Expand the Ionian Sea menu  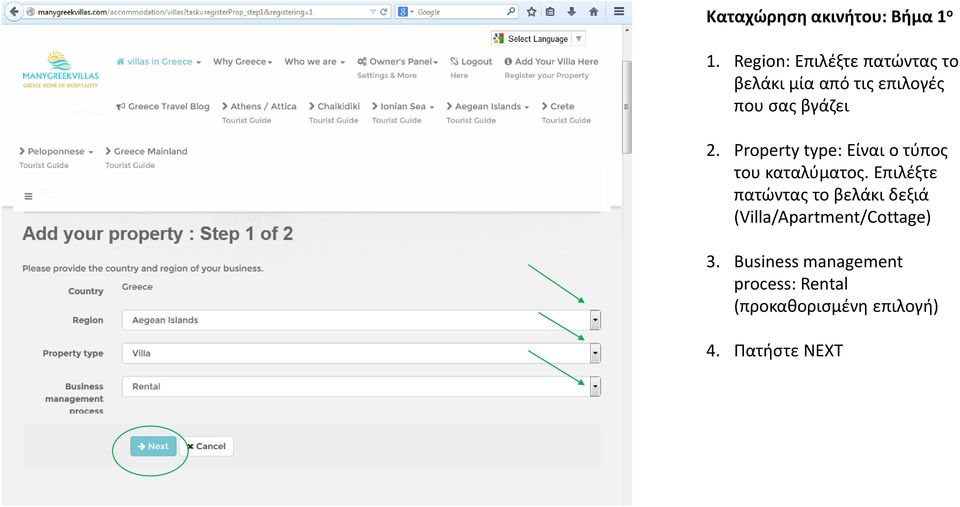click(x=403, y=106)
